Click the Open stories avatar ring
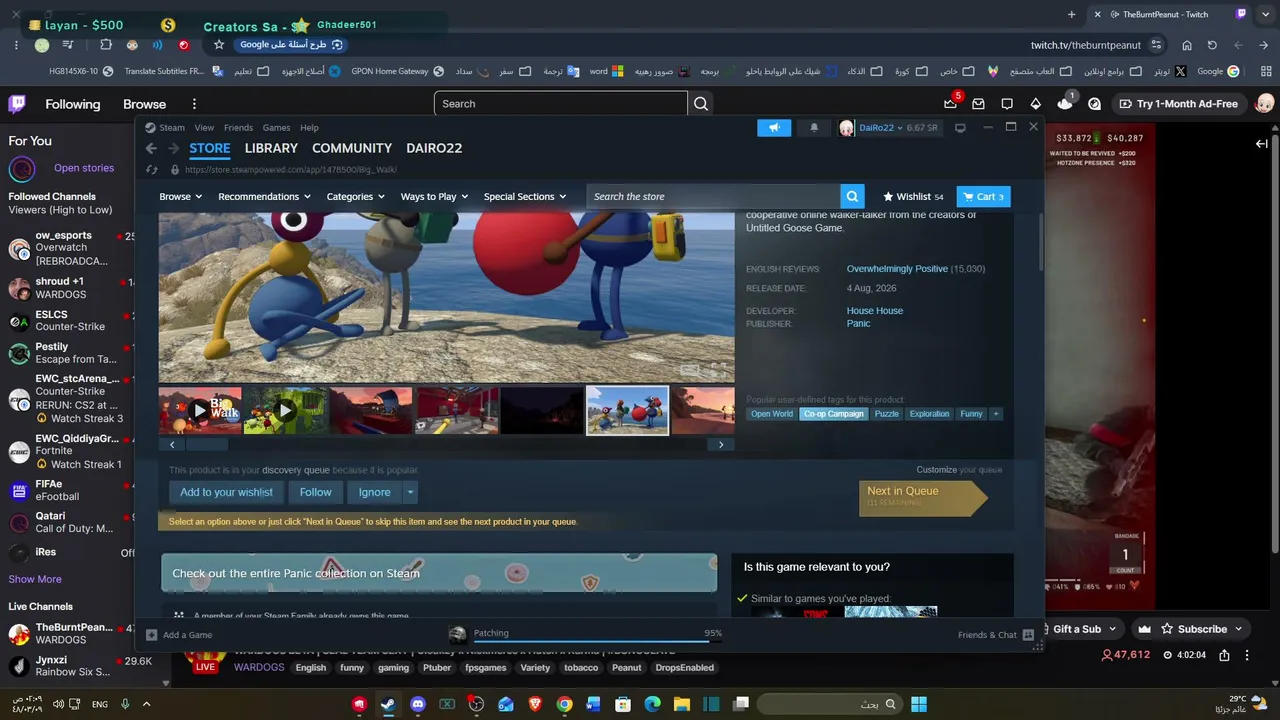The image size is (1280, 720). point(22,169)
